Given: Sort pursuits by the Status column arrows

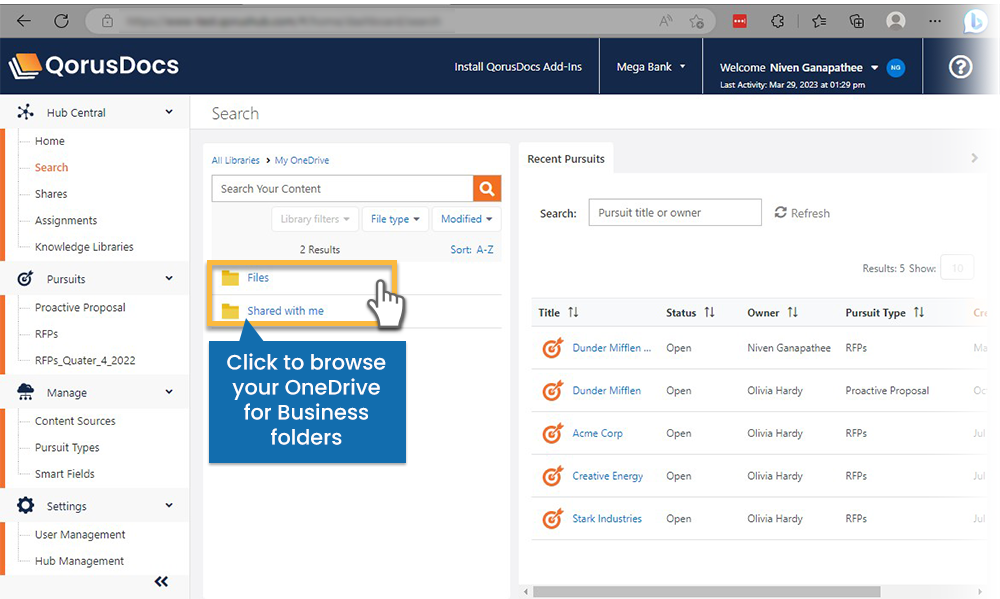Looking at the screenshot, I should pyautogui.click(x=709, y=312).
